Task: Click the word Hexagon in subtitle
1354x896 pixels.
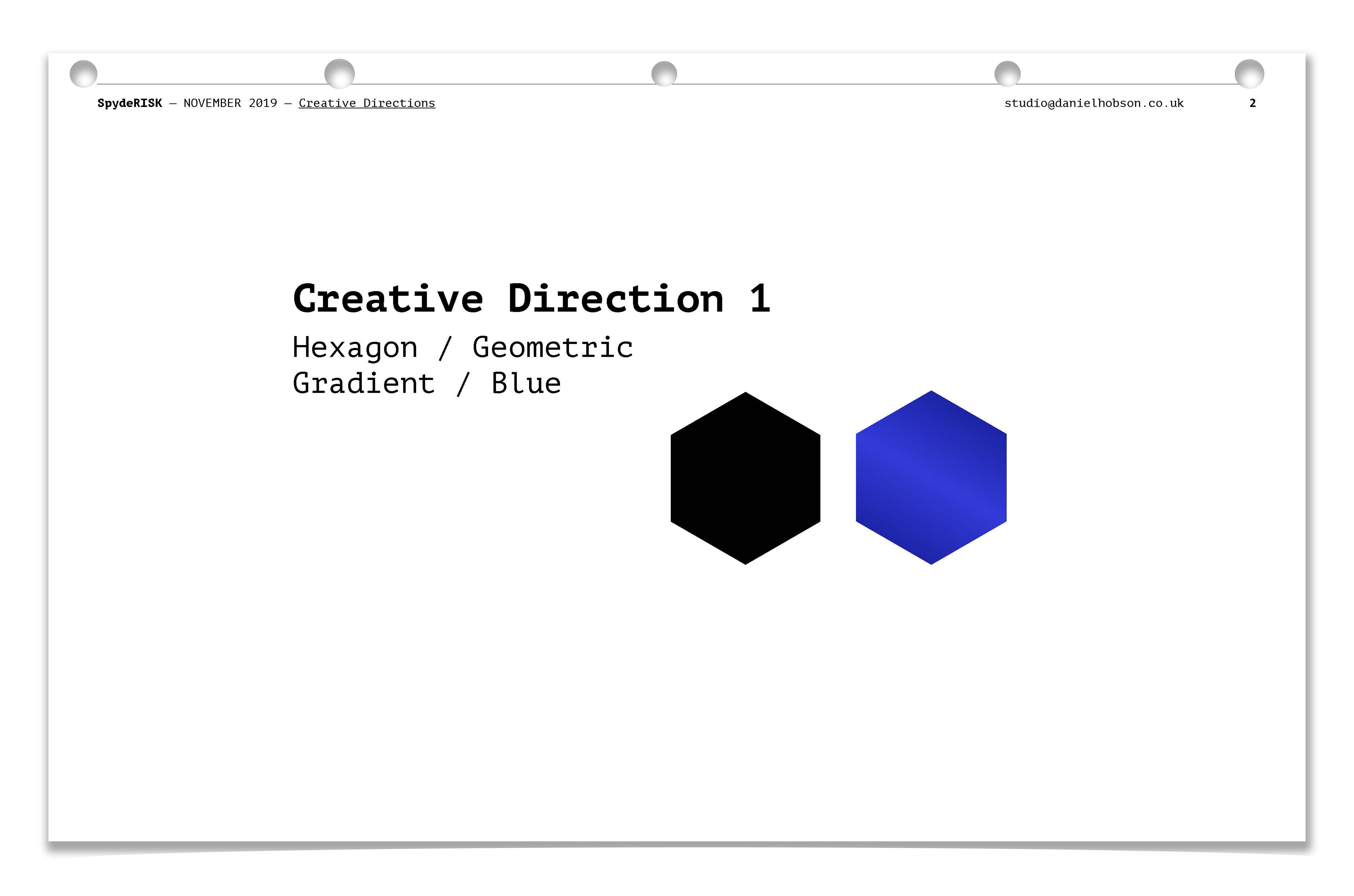Action: click(355, 347)
